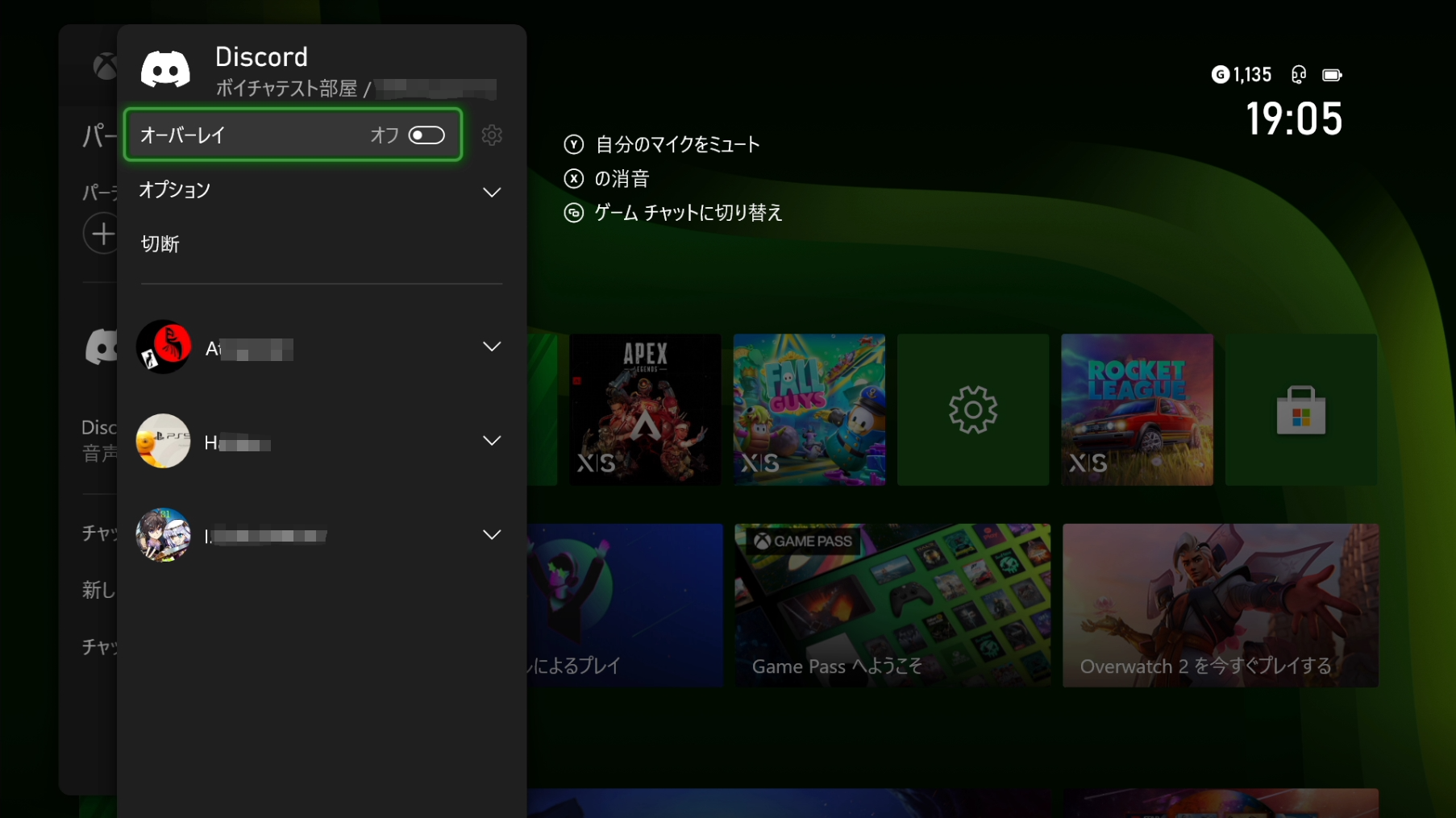Select the の消音 hint text
1456x818 pixels.
click(622, 178)
